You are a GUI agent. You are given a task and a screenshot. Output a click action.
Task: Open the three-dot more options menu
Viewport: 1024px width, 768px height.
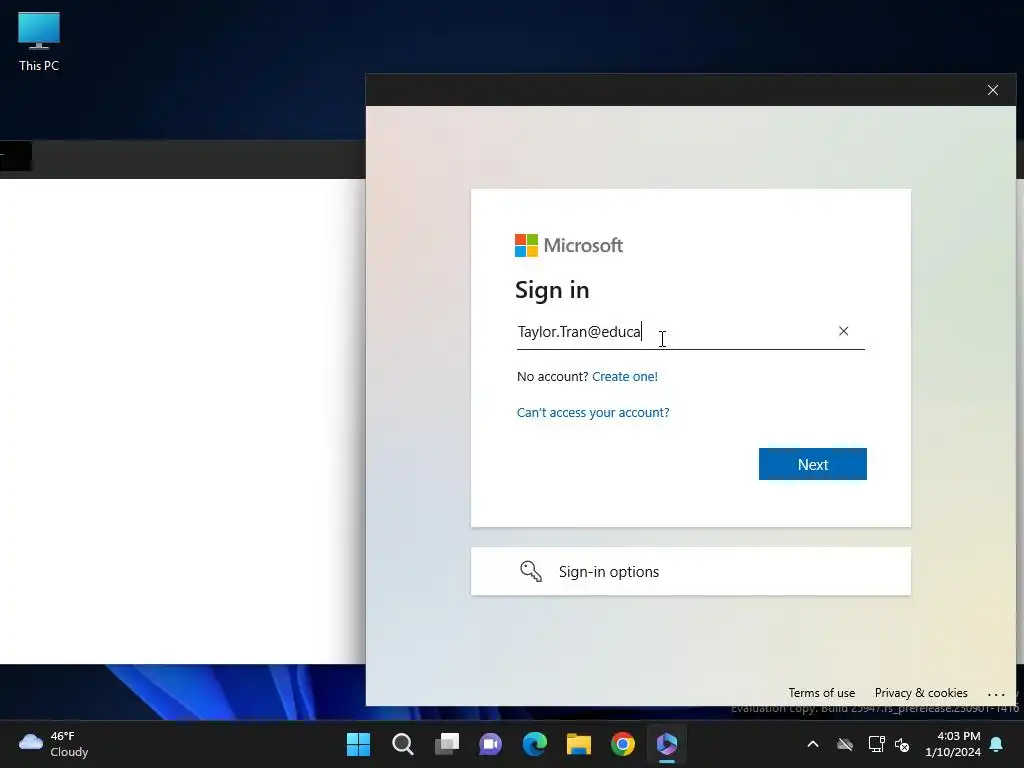[x=996, y=694]
